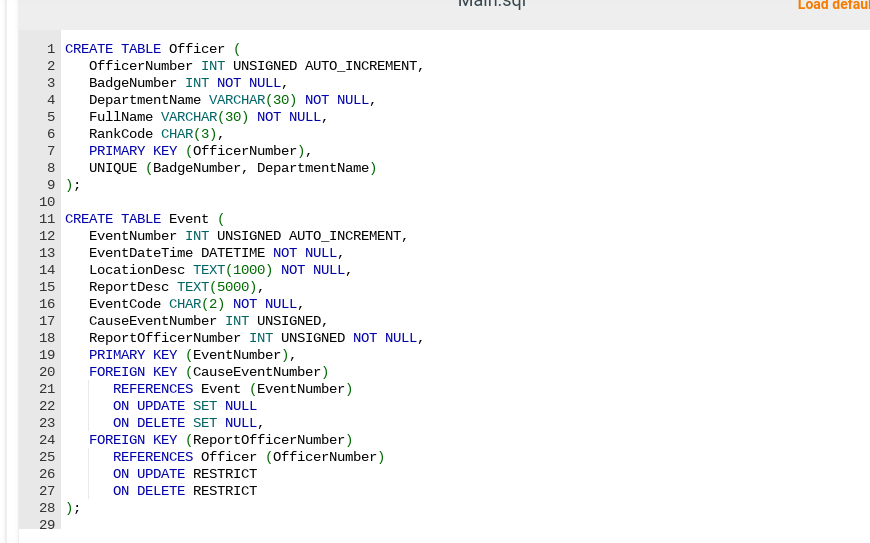
Task: Click 'ON UPDATE RESTRICT' line
Action: pyautogui.click(x=185, y=474)
